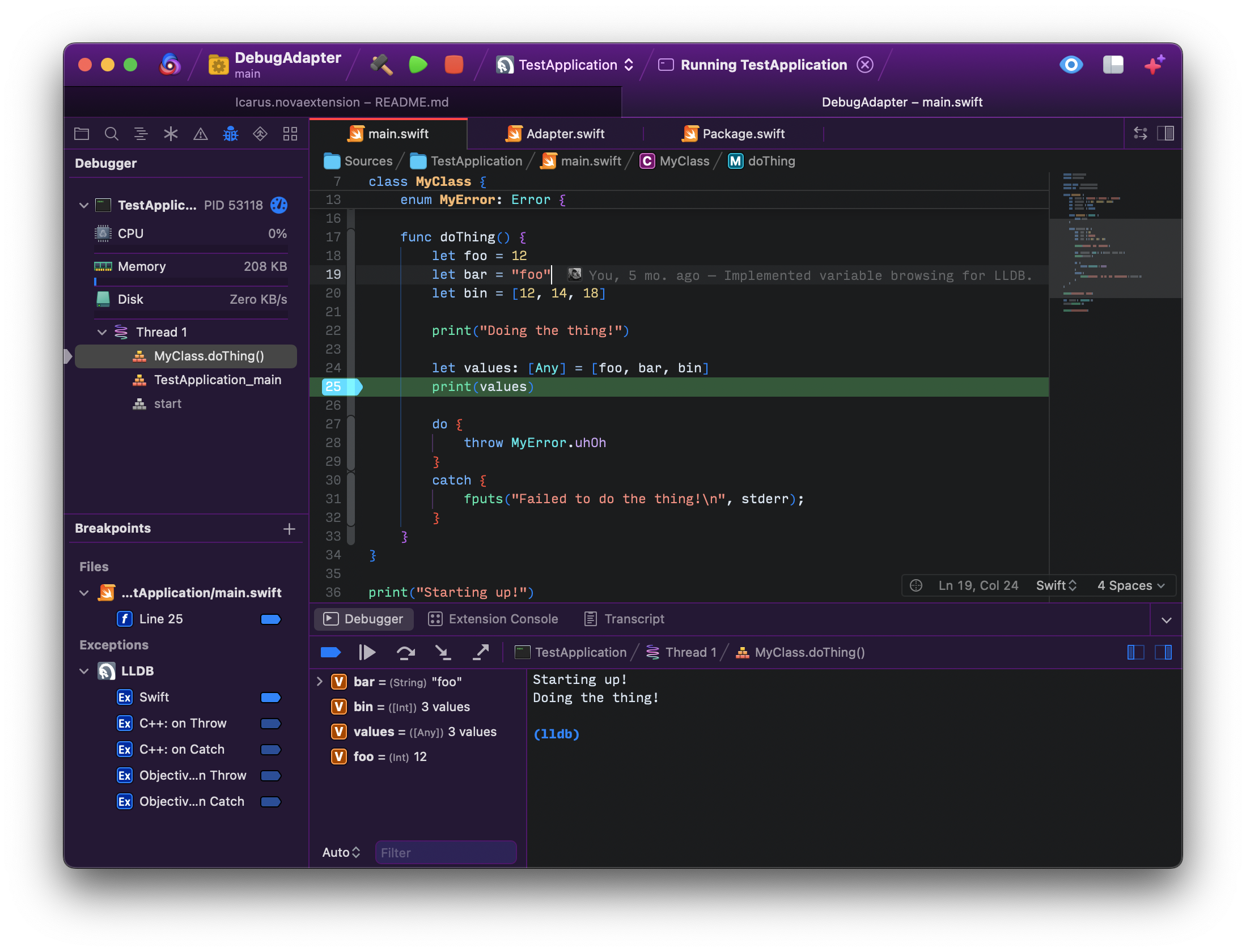Click the Step Out debugger icon
Viewport: 1246px width, 952px height.
coord(481,653)
